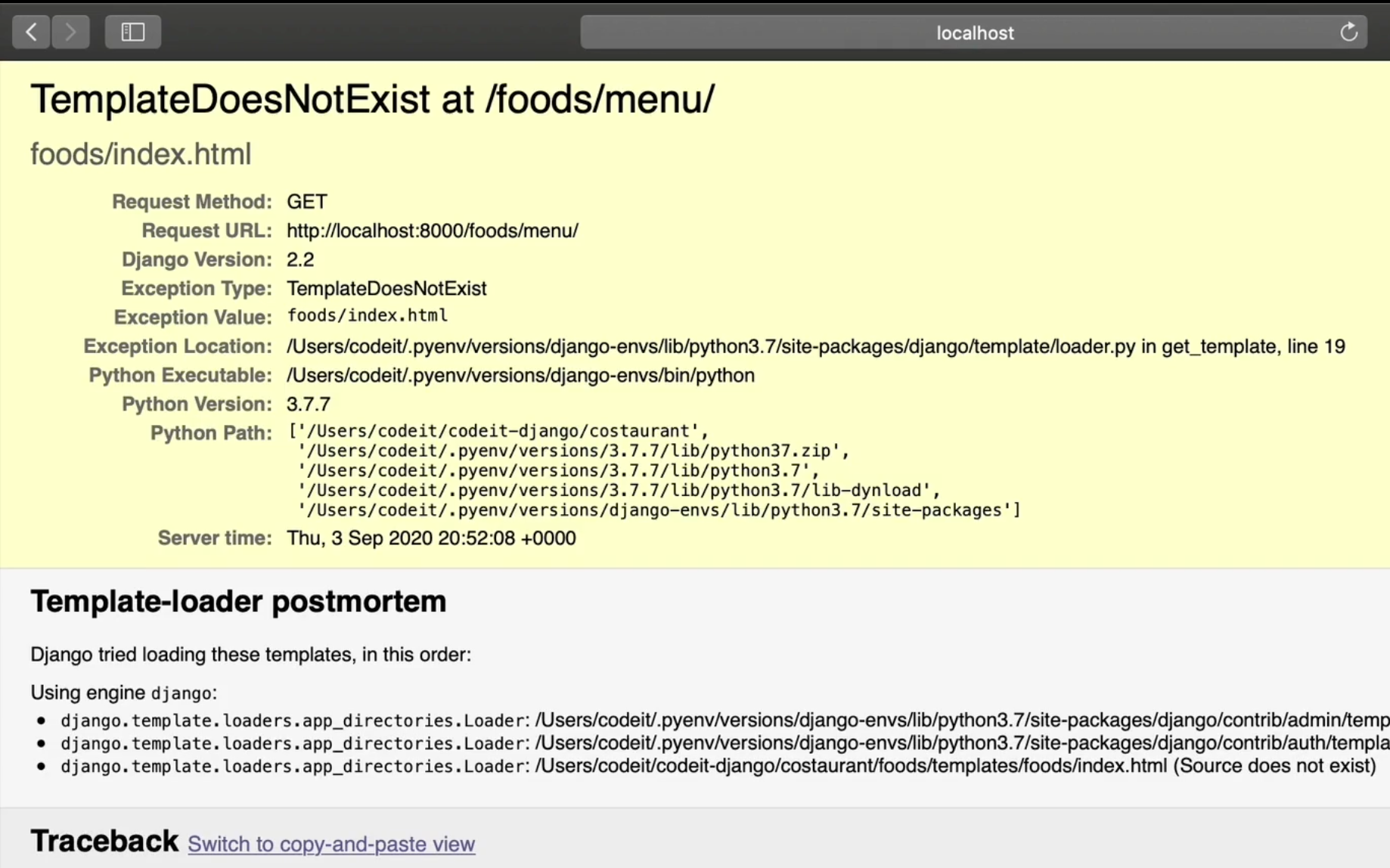Screen dimensions: 1390x868
Task: Select the lib-dynload entry in Python Path
Action: [619, 490]
